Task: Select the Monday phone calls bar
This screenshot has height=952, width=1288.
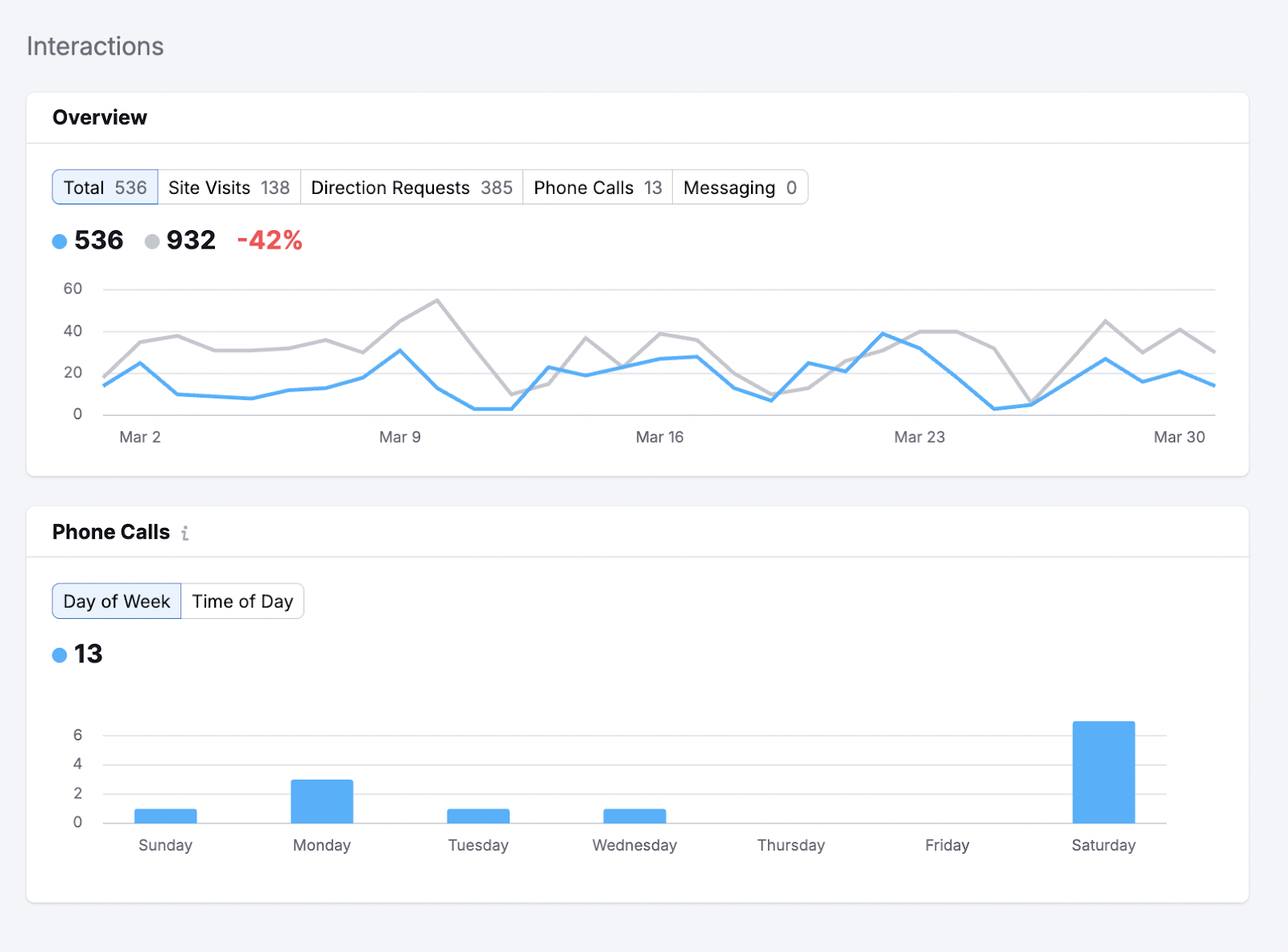Action: 321,801
